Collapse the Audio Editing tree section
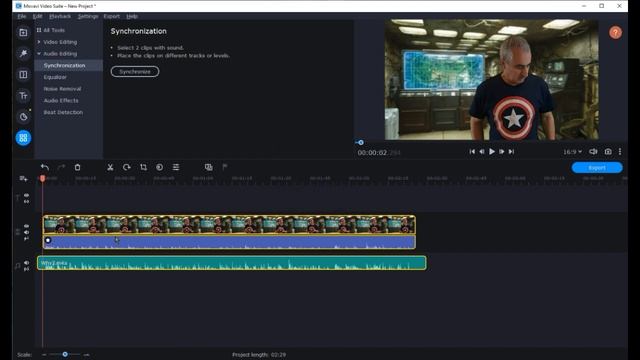640x360 pixels. (39, 53)
